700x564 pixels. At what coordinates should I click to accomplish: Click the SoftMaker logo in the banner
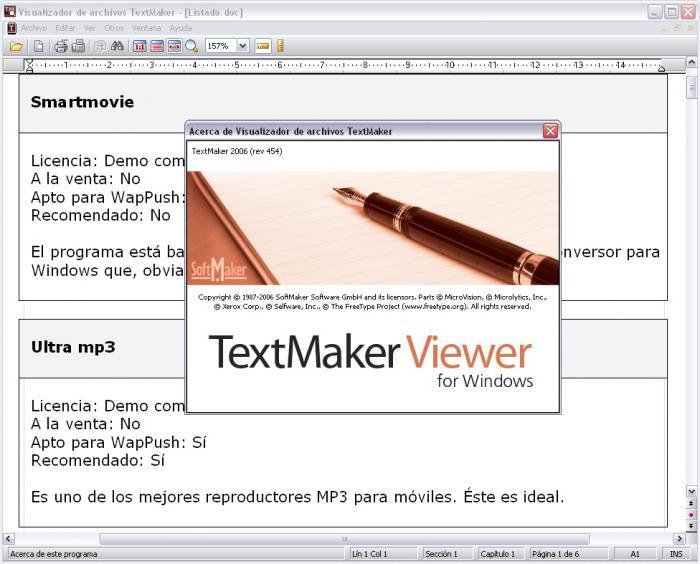pyautogui.click(x=218, y=269)
